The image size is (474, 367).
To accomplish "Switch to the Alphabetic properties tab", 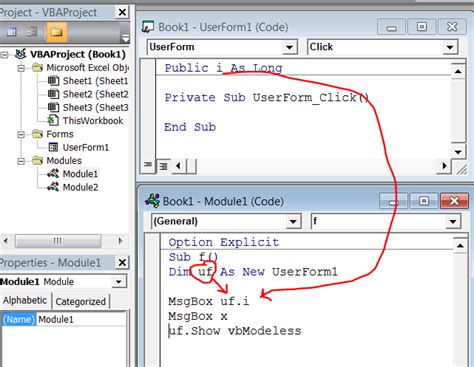I will coord(25,300).
